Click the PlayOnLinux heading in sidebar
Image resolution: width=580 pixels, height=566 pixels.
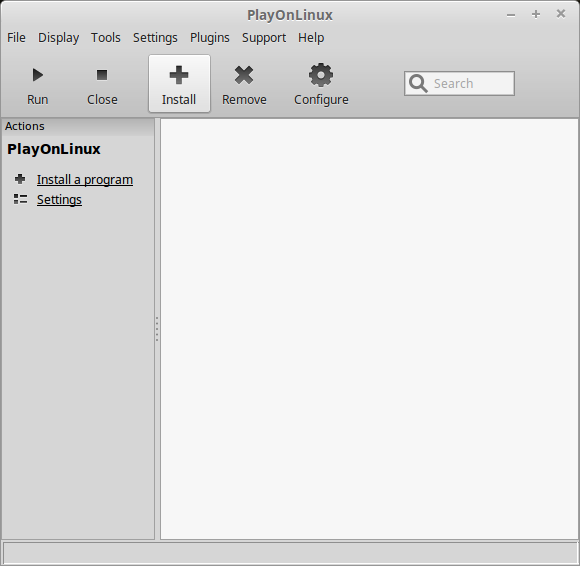click(54, 149)
